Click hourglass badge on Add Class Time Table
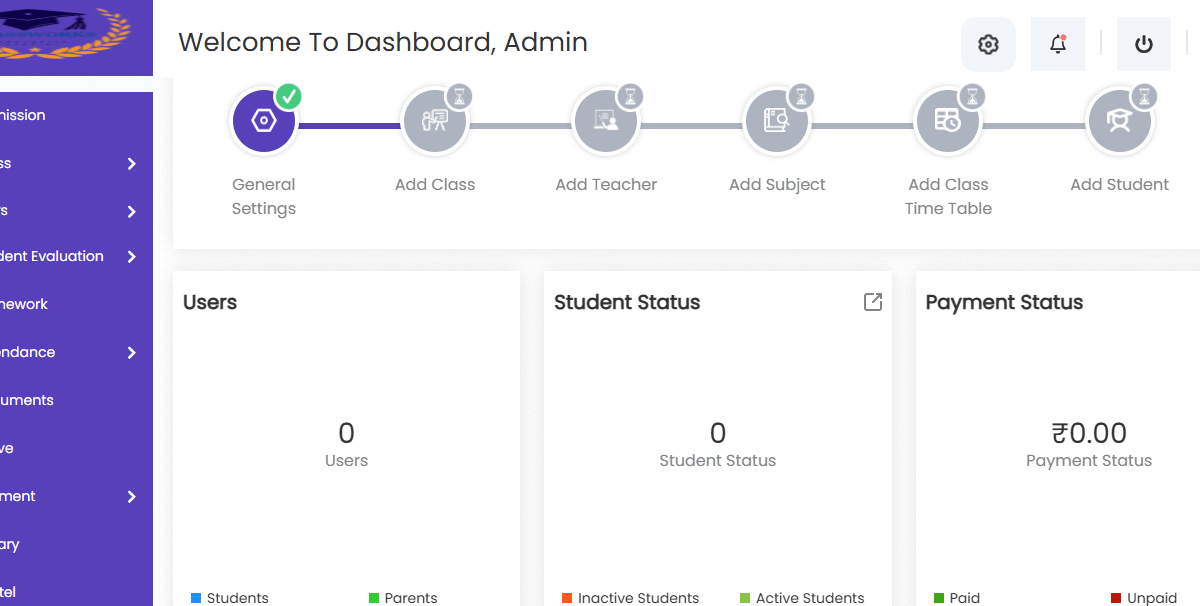 click(x=972, y=97)
